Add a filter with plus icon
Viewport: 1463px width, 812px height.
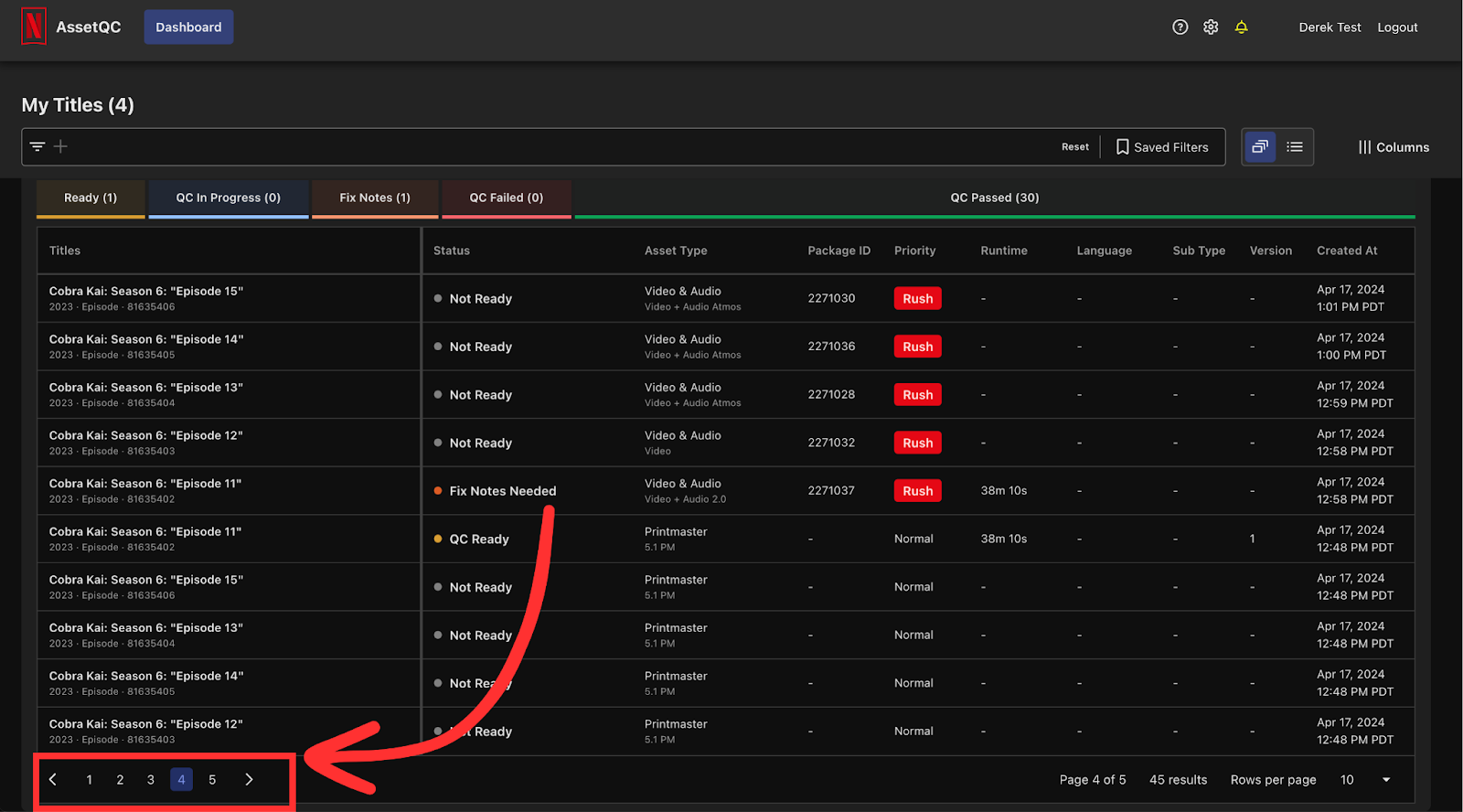click(x=60, y=146)
